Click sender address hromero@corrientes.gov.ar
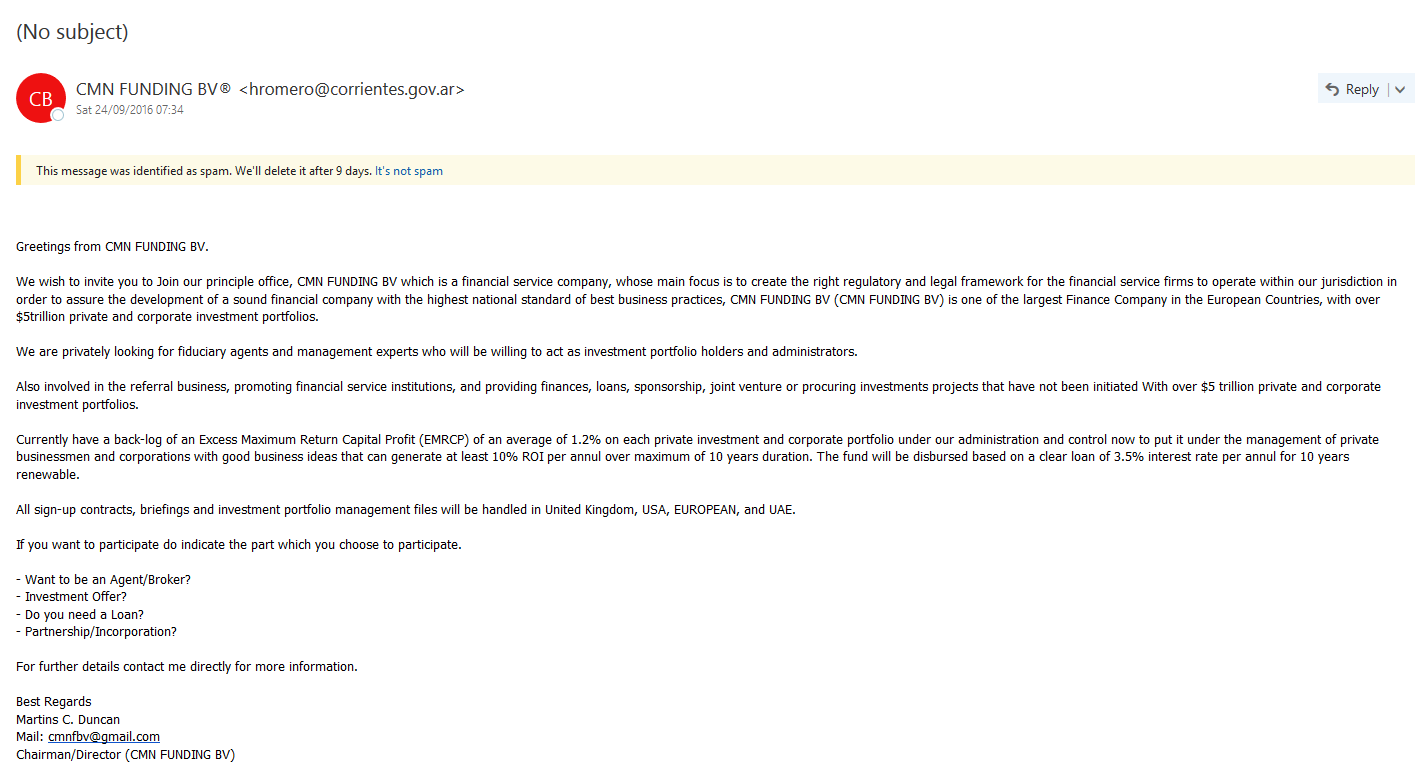The image size is (1419, 774). click(352, 89)
